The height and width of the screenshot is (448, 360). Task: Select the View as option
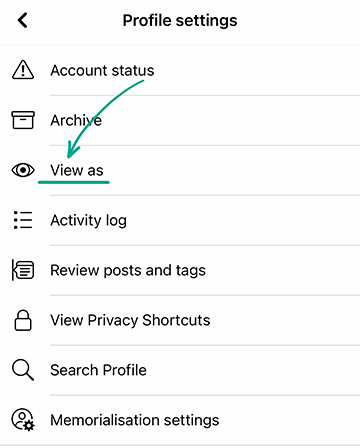click(180, 170)
